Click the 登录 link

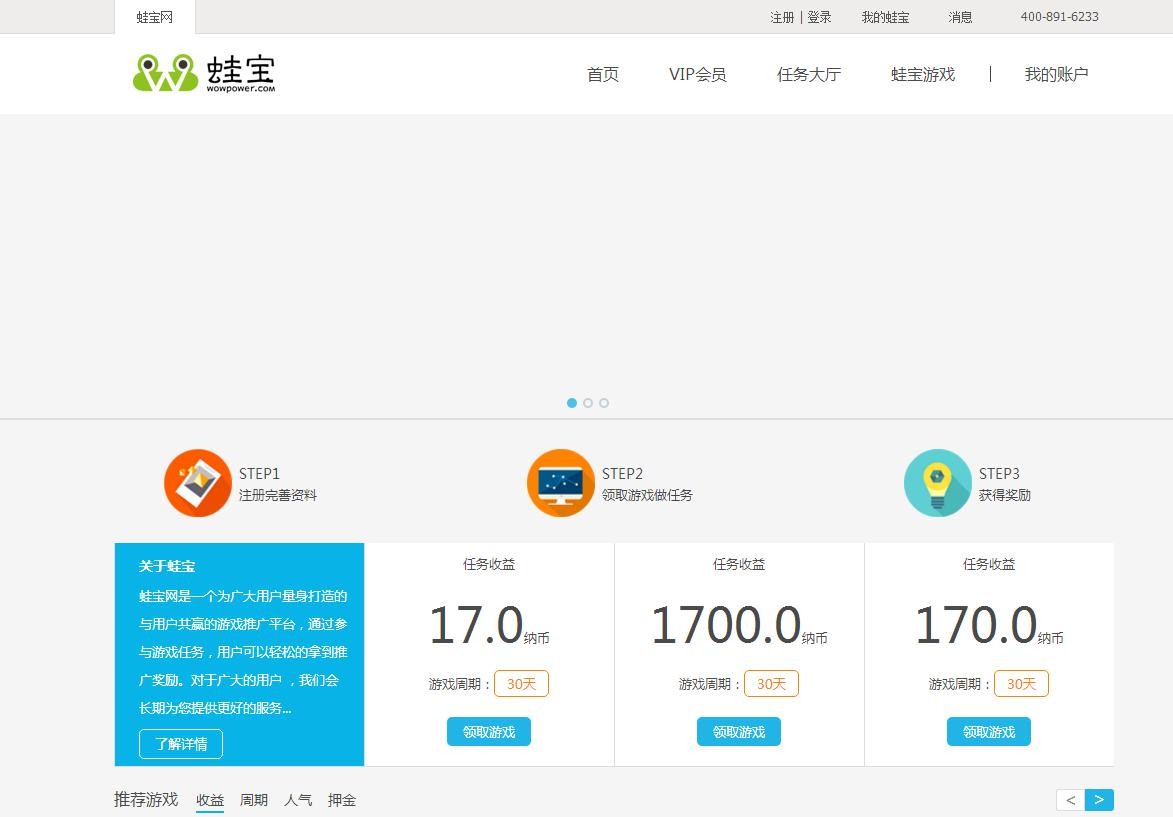click(x=819, y=17)
